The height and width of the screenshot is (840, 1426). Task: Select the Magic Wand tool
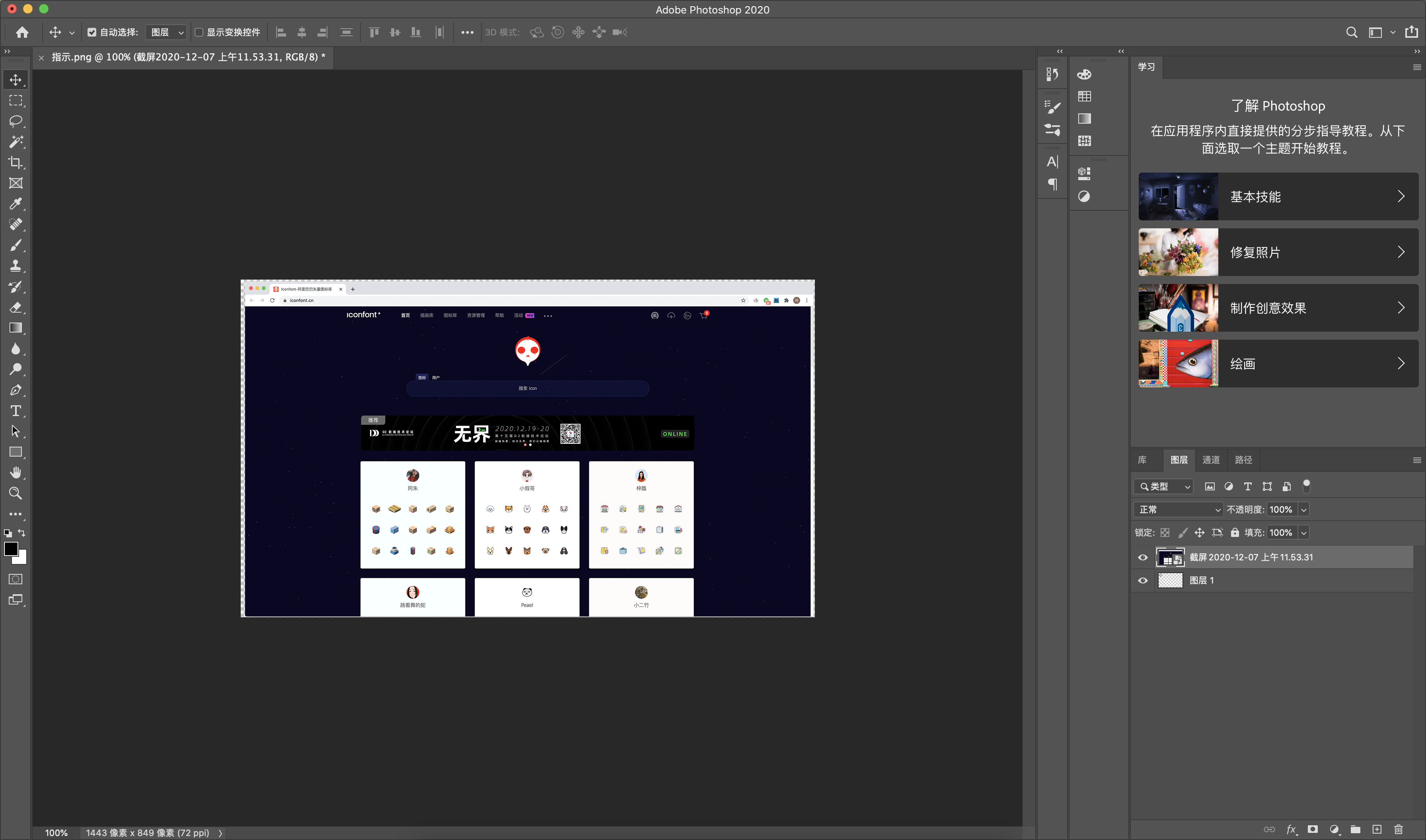(x=16, y=142)
